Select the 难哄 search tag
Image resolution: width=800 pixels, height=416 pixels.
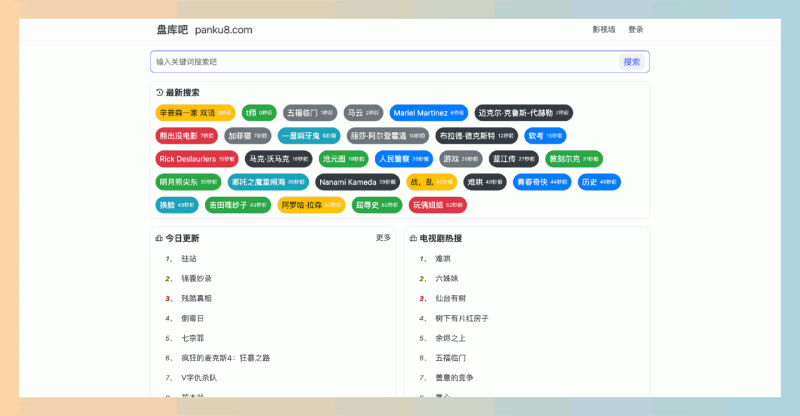tap(485, 182)
